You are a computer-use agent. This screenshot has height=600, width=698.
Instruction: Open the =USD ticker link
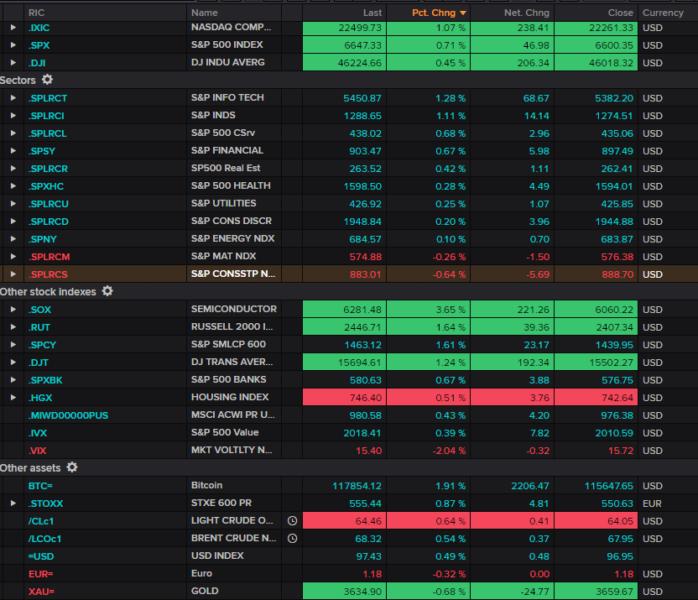tap(41, 556)
